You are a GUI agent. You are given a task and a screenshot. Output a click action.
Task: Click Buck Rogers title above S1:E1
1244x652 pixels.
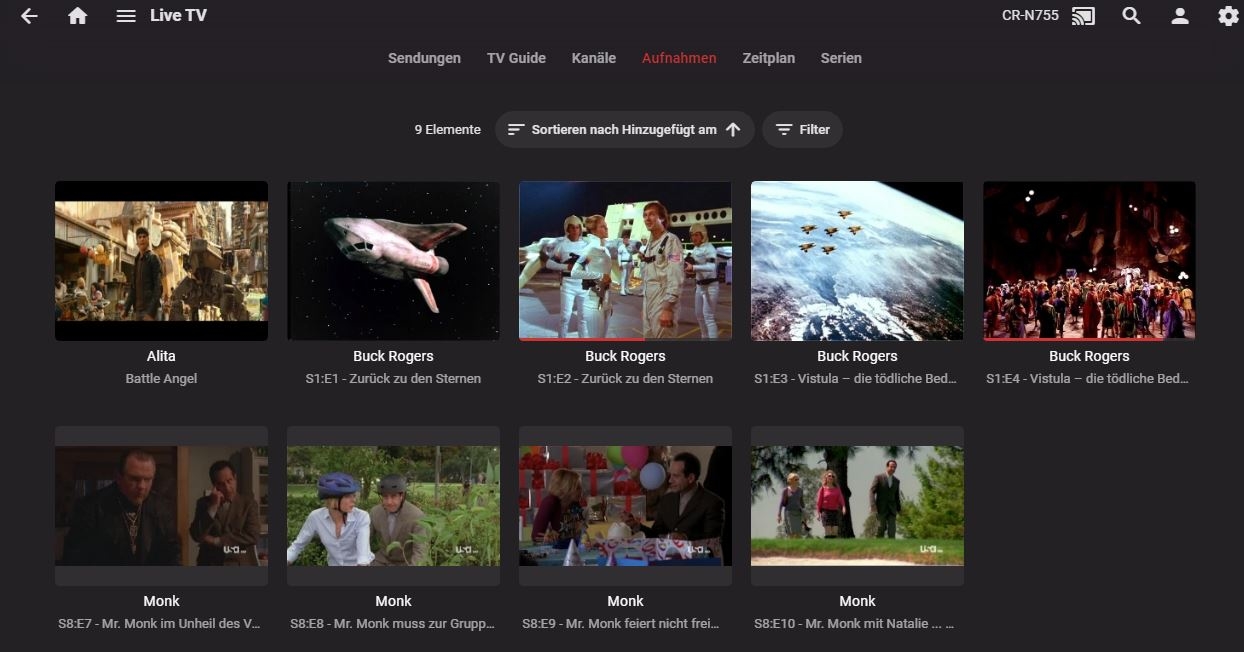tap(393, 356)
